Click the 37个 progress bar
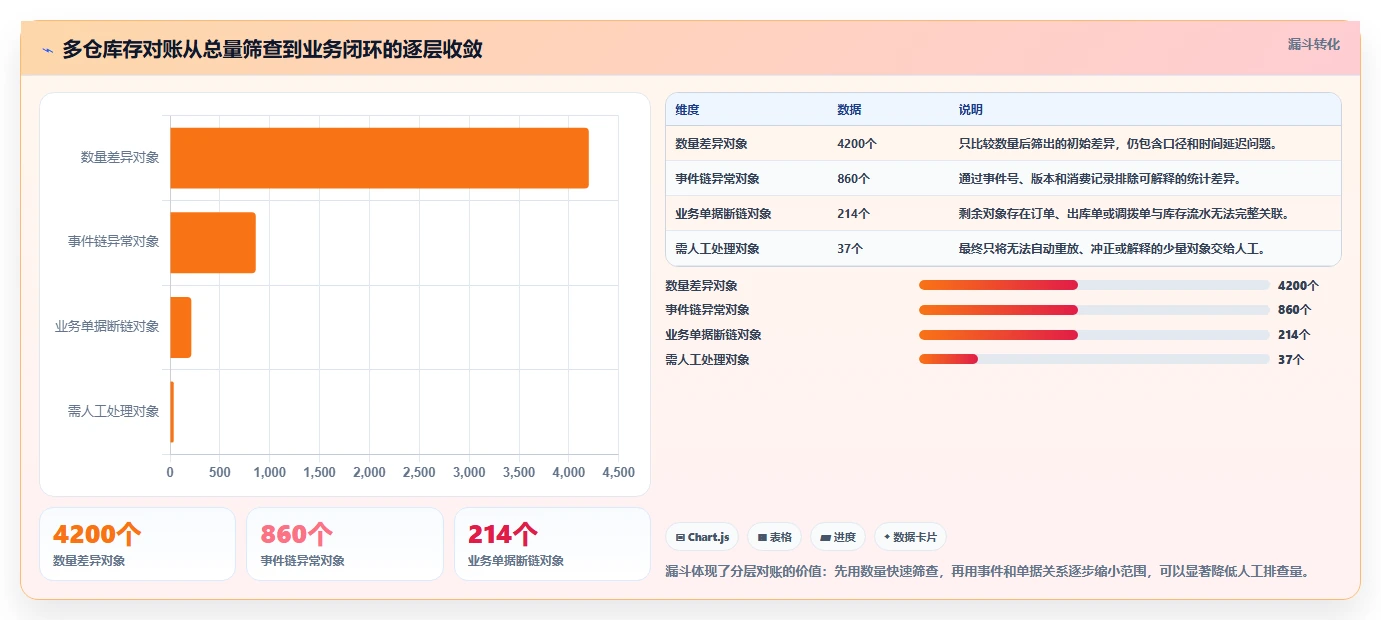The width and height of the screenshot is (1381, 620). 1094,359
